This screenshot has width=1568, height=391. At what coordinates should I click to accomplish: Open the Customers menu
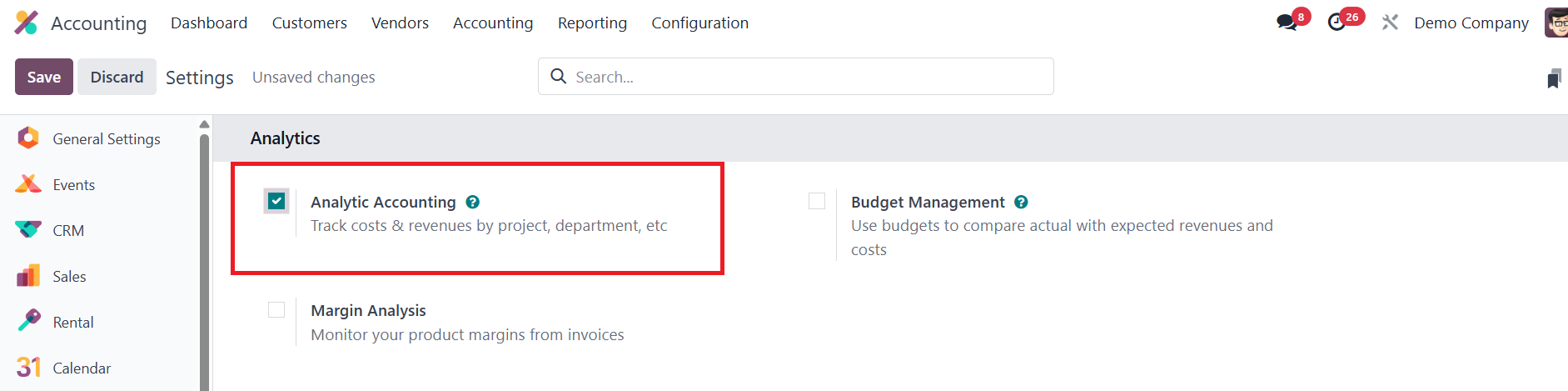point(309,23)
